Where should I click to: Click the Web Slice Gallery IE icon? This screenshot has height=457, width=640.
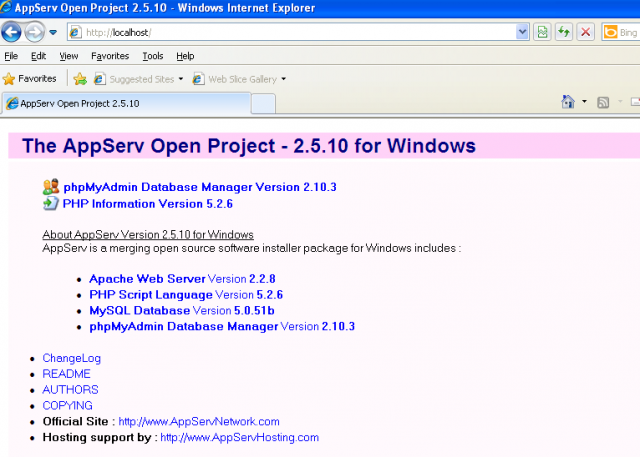click(198, 79)
